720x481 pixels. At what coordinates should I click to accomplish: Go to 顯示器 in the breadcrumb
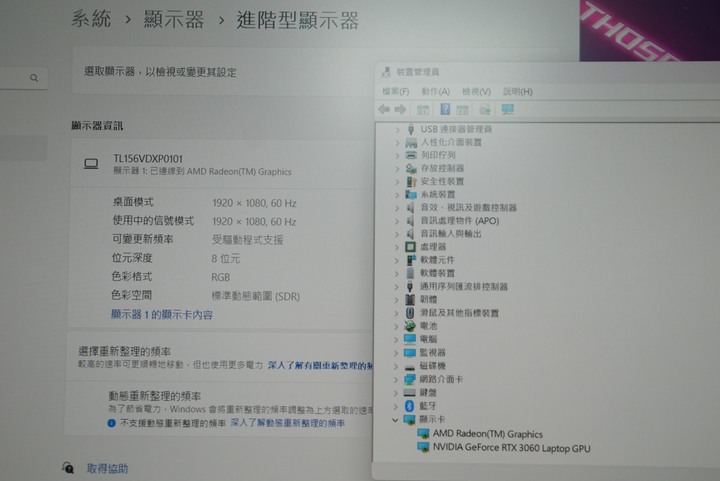pyautogui.click(x=174, y=20)
